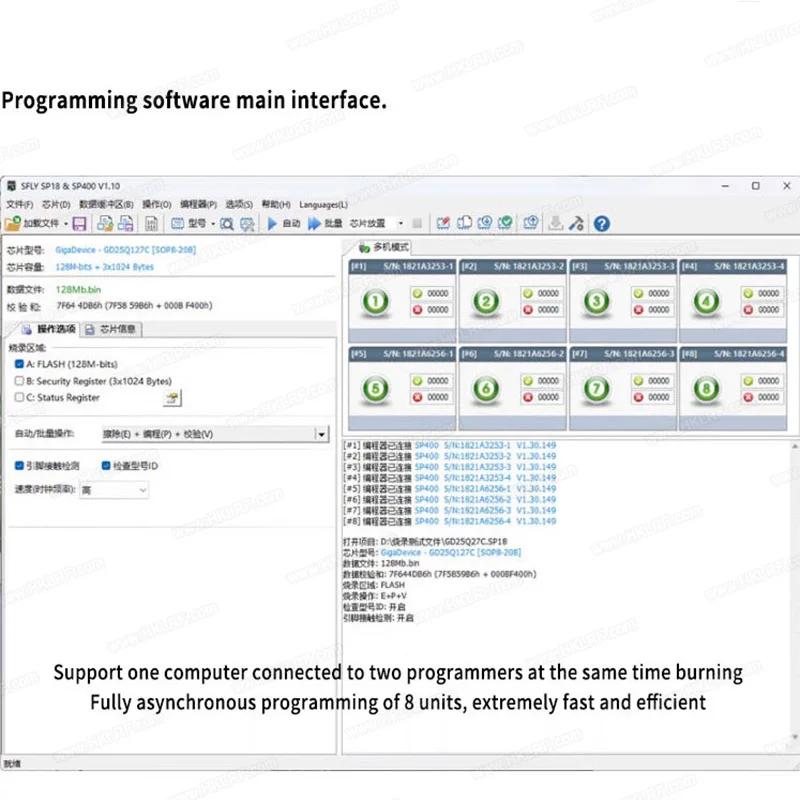The image size is (800, 800).
Task: Click the log line 烧录区域: FLASH
Action: point(373,585)
